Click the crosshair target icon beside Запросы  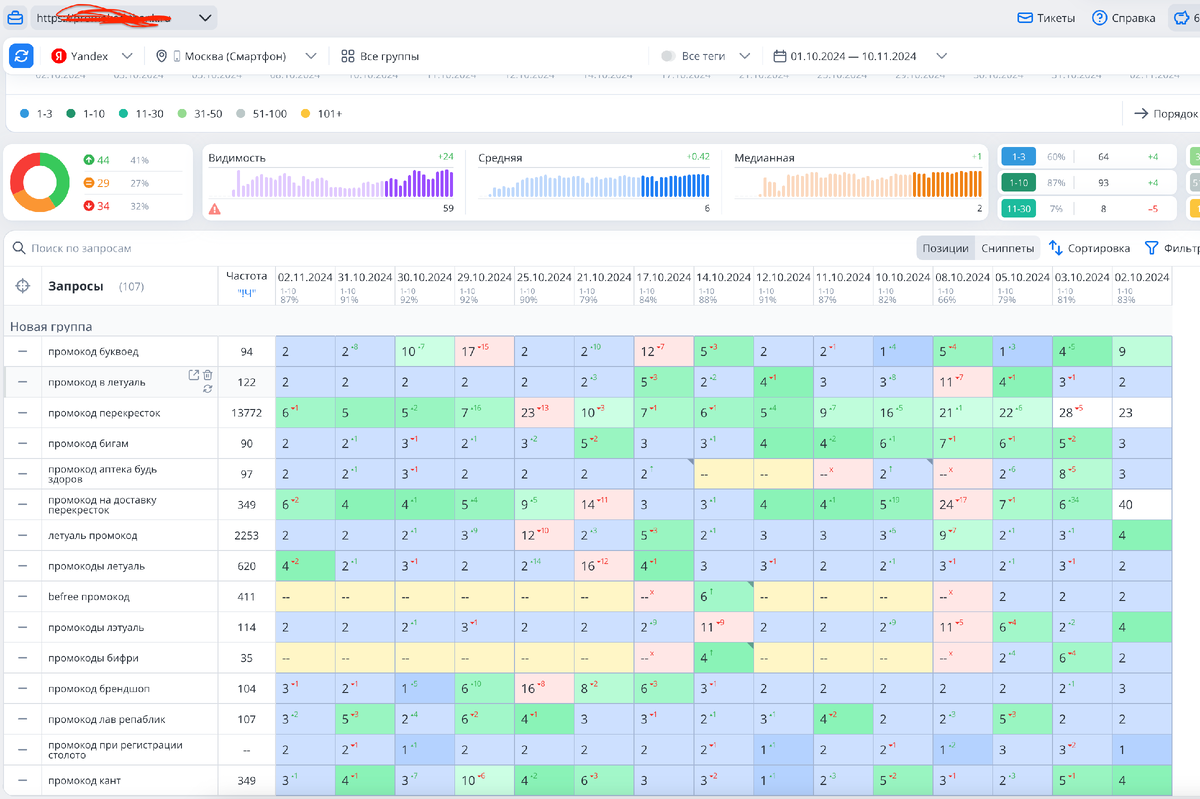click(x=22, y=286)
